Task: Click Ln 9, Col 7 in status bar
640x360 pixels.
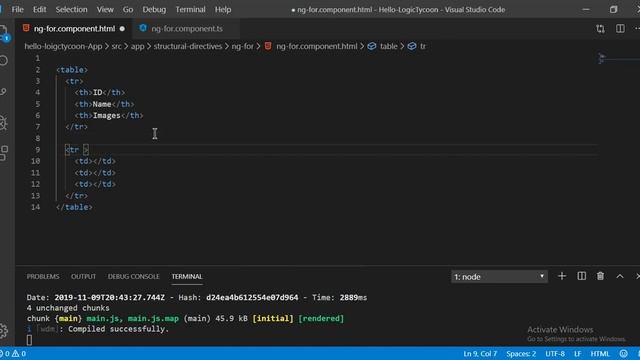Action: tap(480, 353)
